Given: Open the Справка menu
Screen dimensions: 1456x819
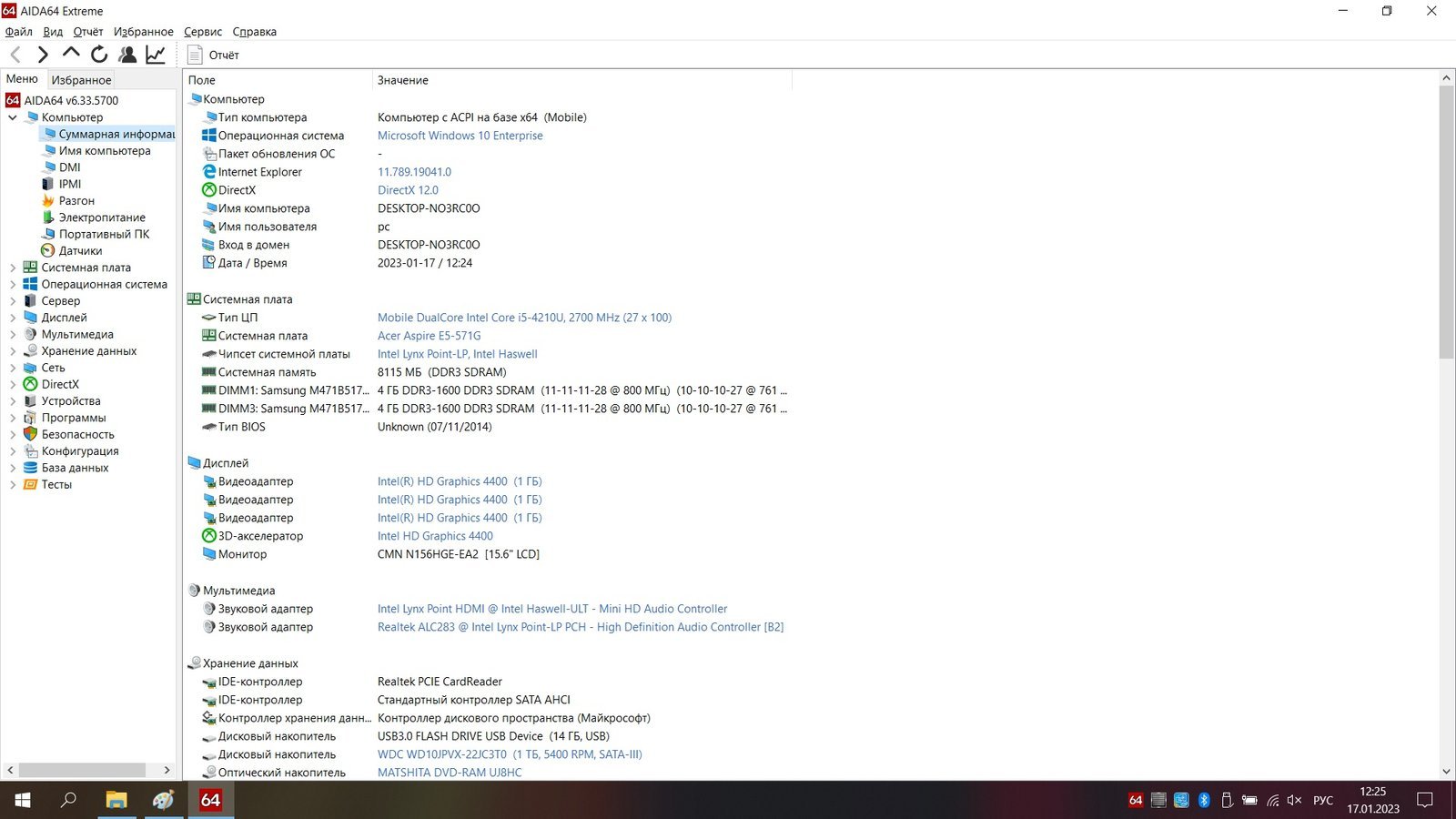Looking at the screenshot, I should click(255, 32).
